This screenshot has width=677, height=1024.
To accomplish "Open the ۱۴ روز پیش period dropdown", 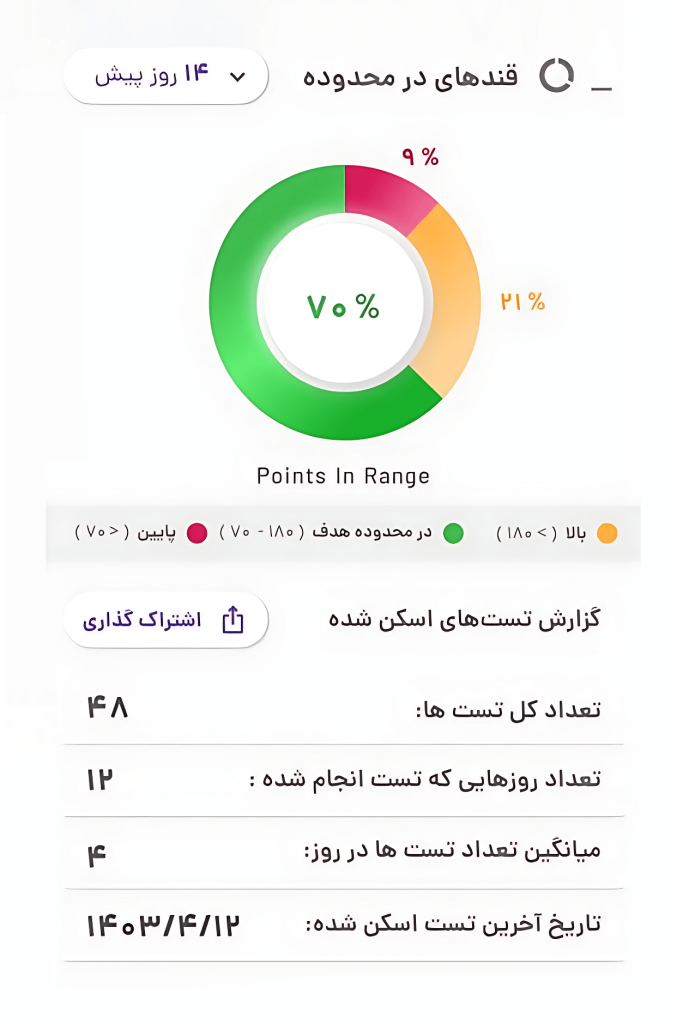I will tap(166, 76).
